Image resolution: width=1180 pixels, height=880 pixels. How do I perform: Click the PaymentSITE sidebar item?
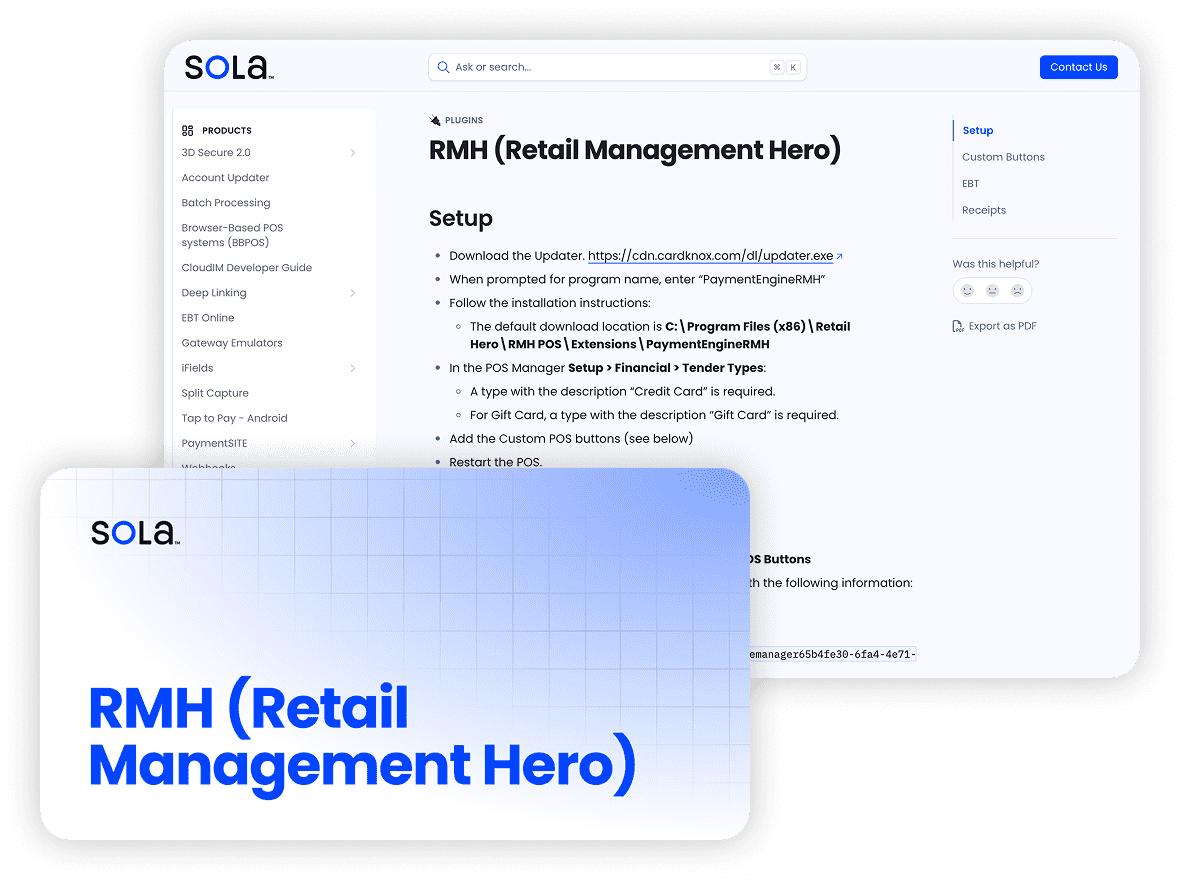(214, 443)
